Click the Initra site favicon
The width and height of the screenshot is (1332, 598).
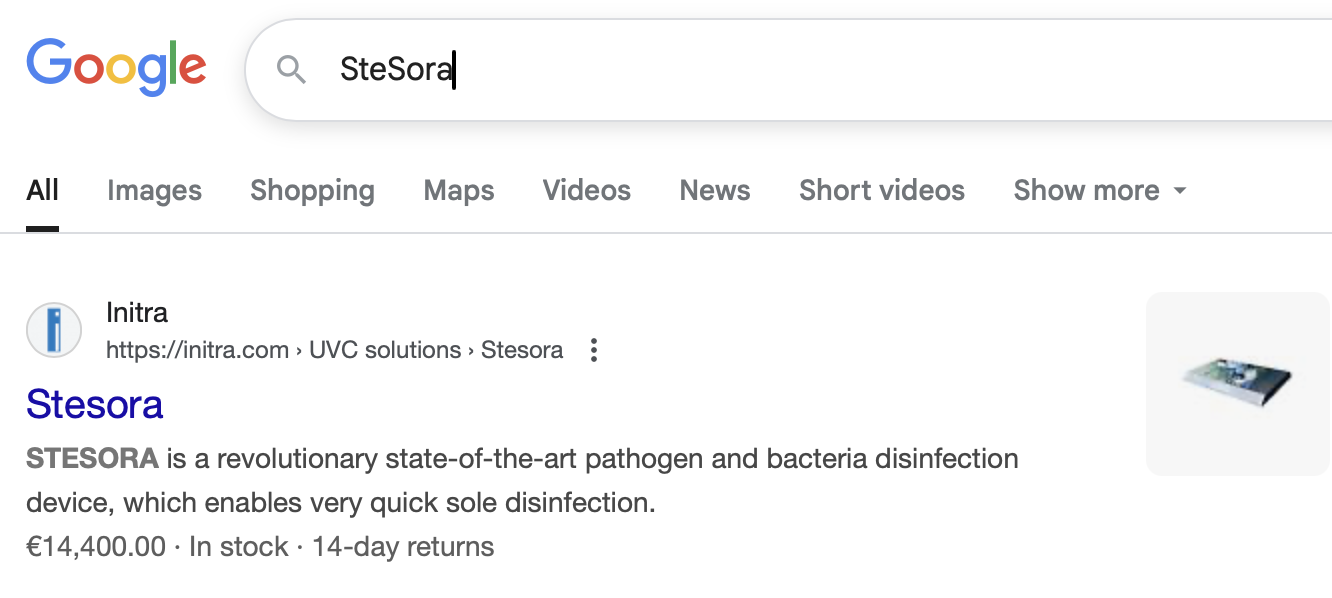pyautogui.click(x=54, y=330)
